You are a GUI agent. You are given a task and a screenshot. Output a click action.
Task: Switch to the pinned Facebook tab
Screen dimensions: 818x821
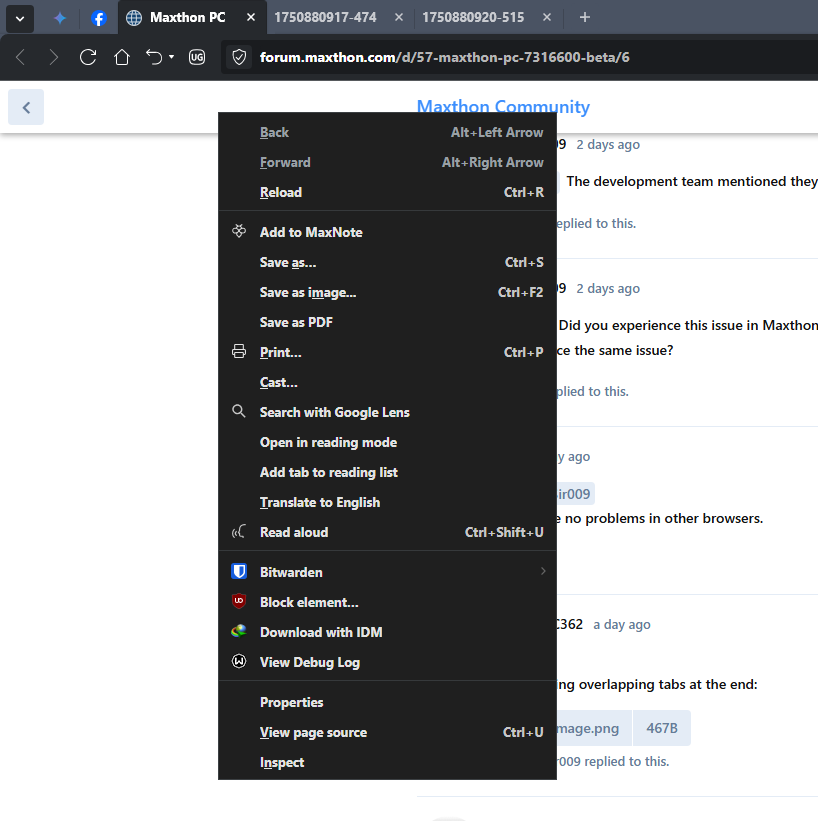point(98,18)
